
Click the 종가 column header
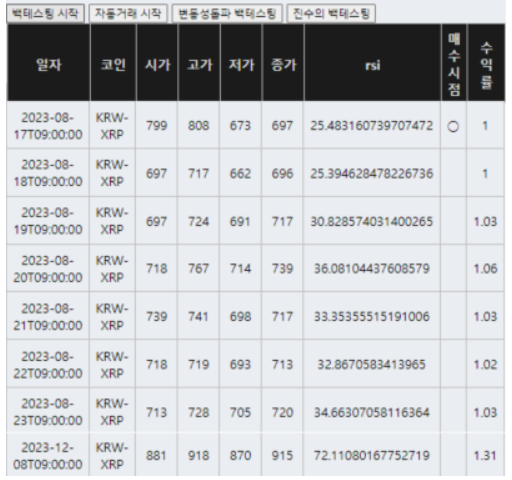[283, 63]
